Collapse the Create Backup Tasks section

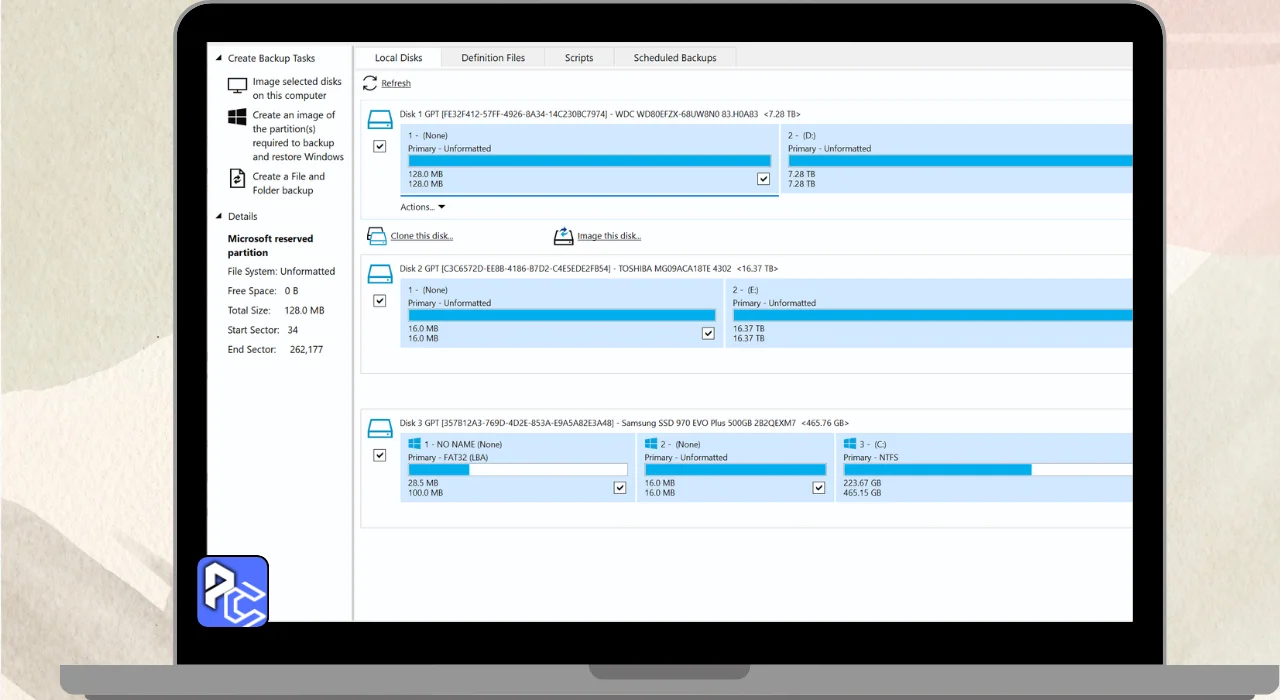pos(219,59)
